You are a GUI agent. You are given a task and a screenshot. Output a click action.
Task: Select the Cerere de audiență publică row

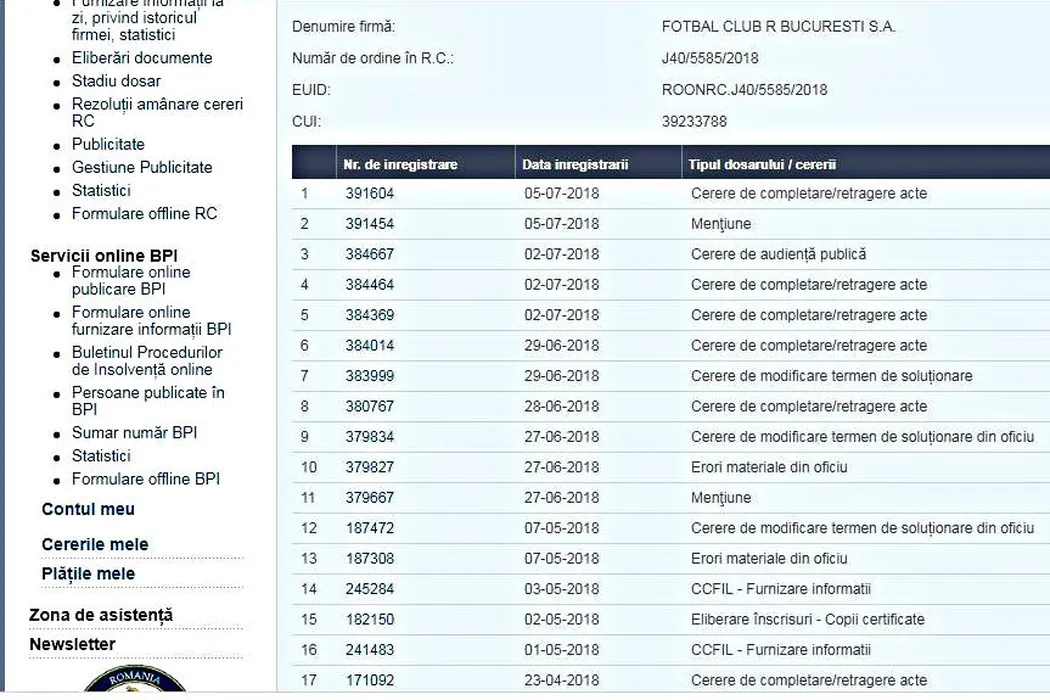[778, 254]
